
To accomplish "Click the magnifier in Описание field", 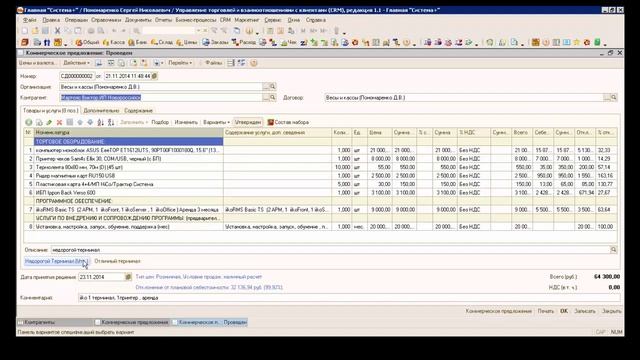I will pyautogui.click(x=613, y=250).
